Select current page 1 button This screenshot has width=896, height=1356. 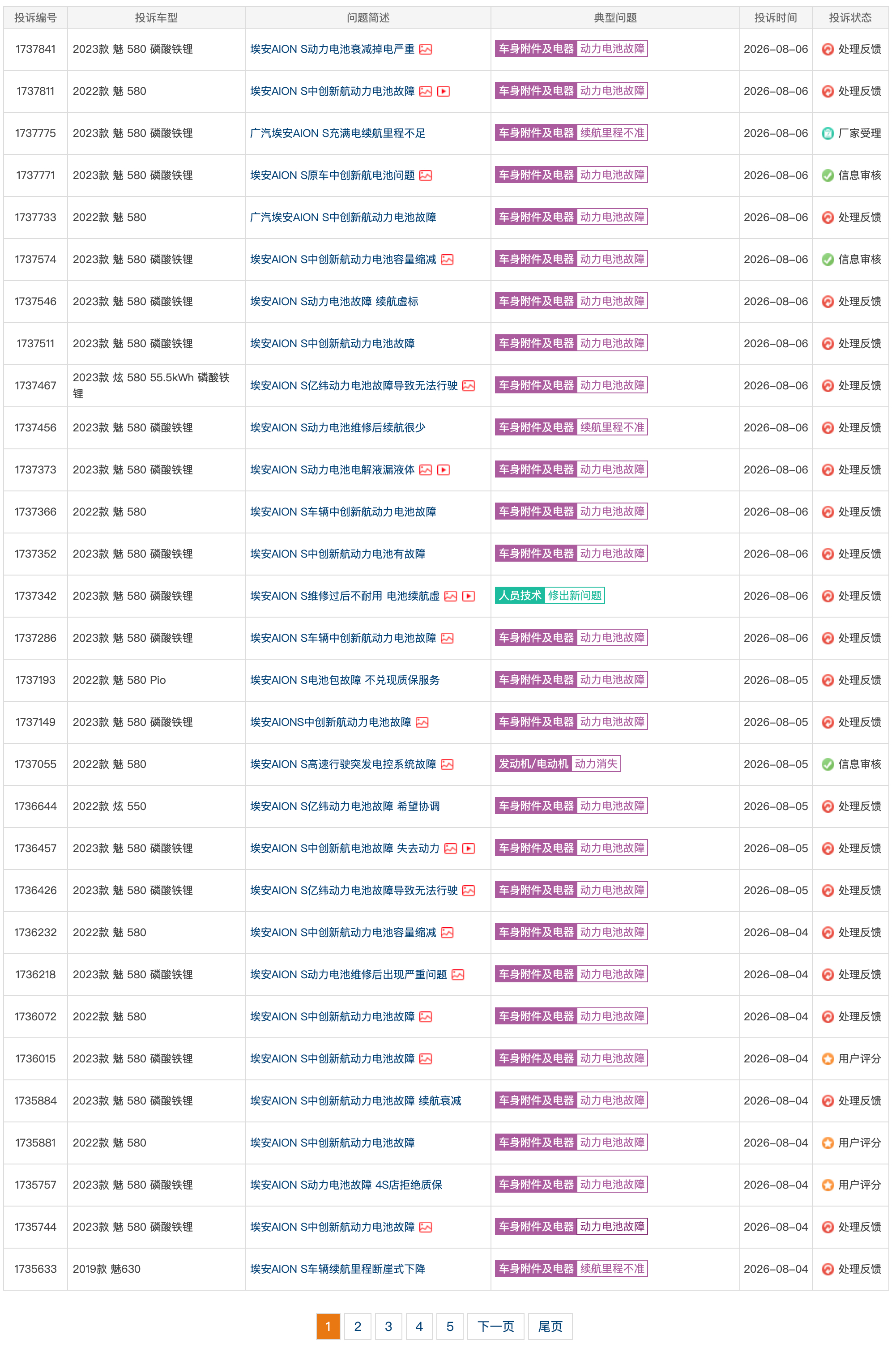point(328,1326)
